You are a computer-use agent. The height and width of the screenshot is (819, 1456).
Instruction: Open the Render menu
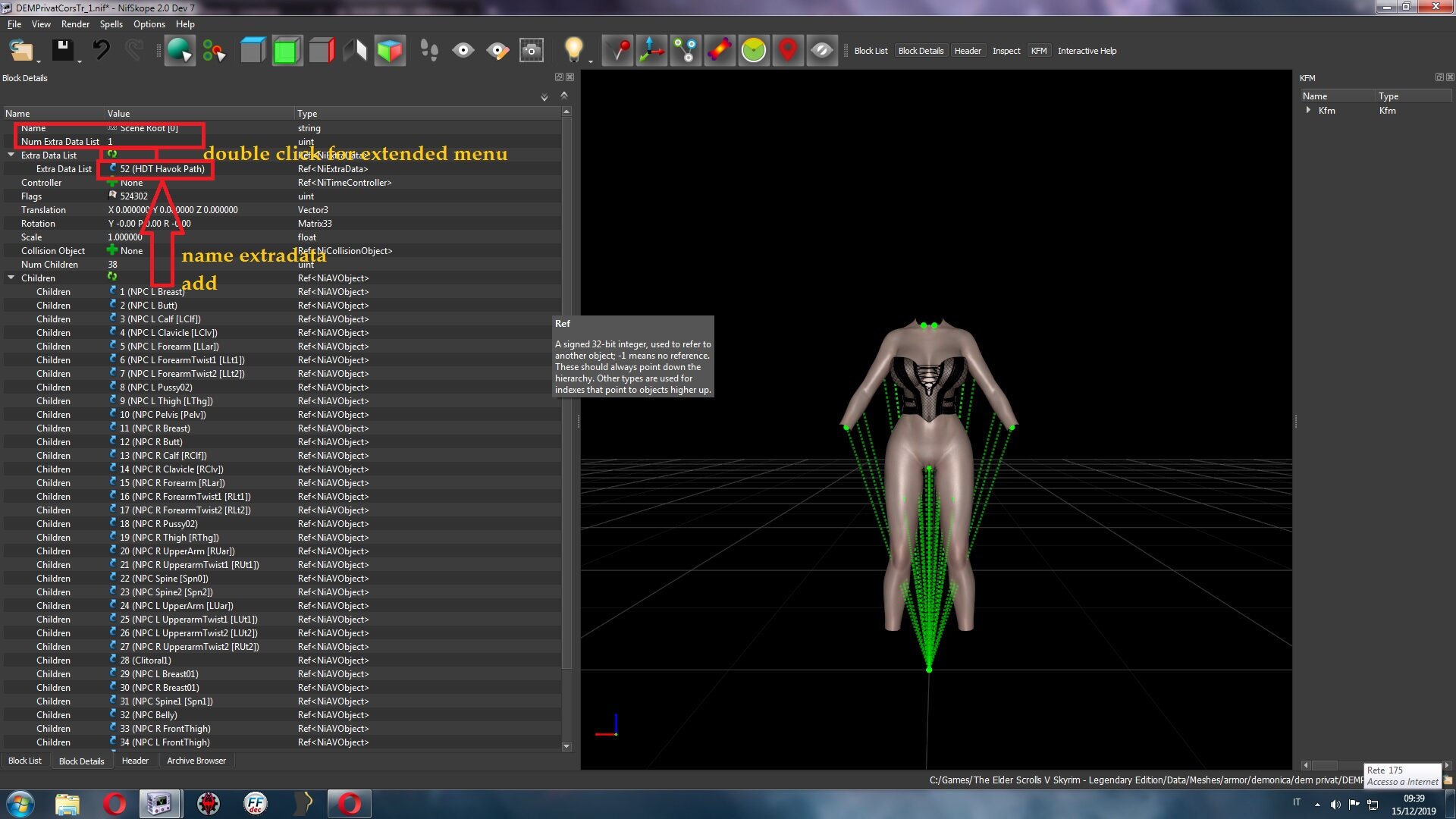pyautogui.click(x=75, y=24)
